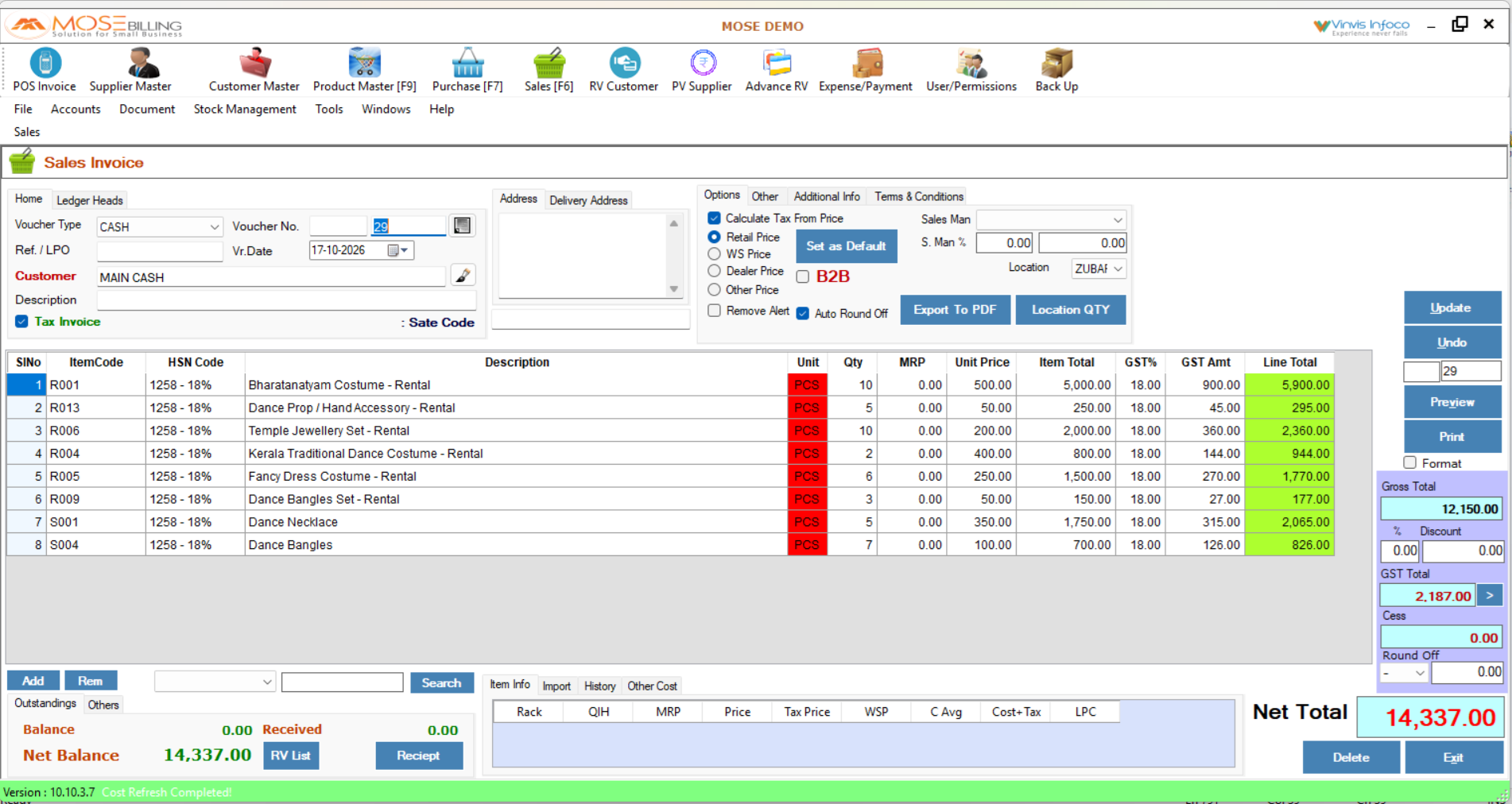Enable the B2B checkbox
The width and height of the screenshot is (1512, 804).
point(803,276)
